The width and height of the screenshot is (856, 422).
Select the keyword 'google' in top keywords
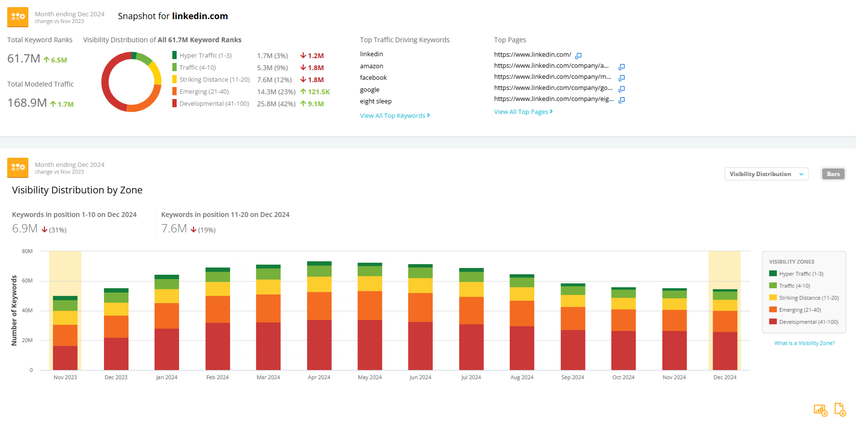pyautogui.click(x=370, y=90)
